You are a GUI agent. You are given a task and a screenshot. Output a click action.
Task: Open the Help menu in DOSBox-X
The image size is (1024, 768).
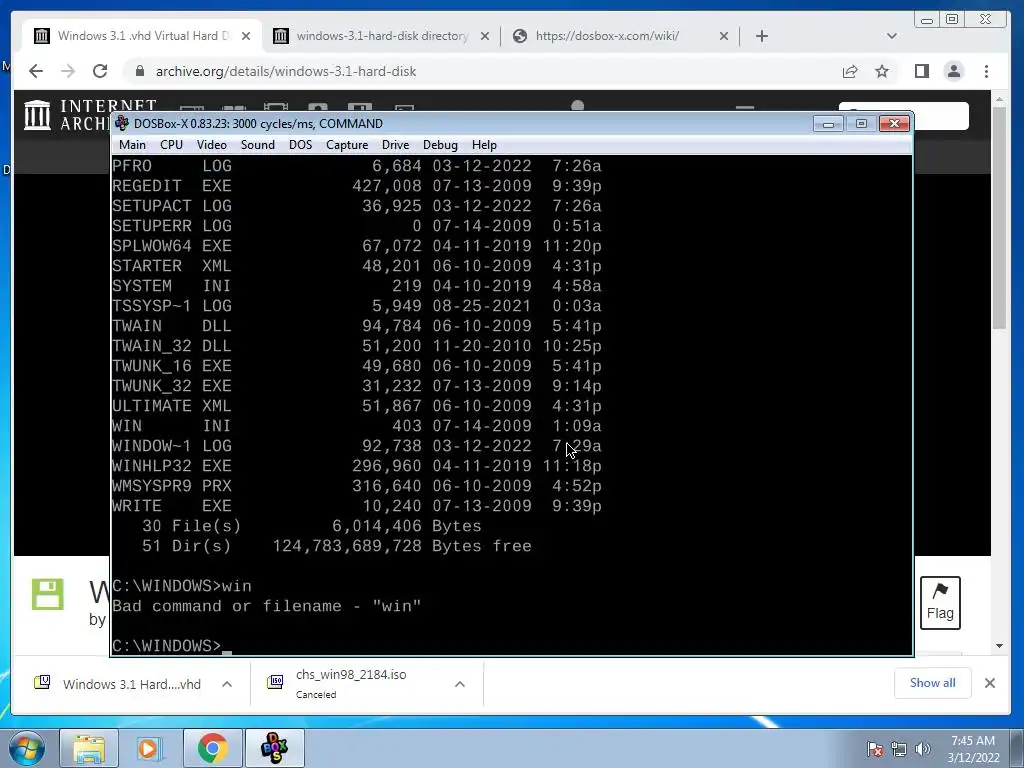click(x=484, y=145)
